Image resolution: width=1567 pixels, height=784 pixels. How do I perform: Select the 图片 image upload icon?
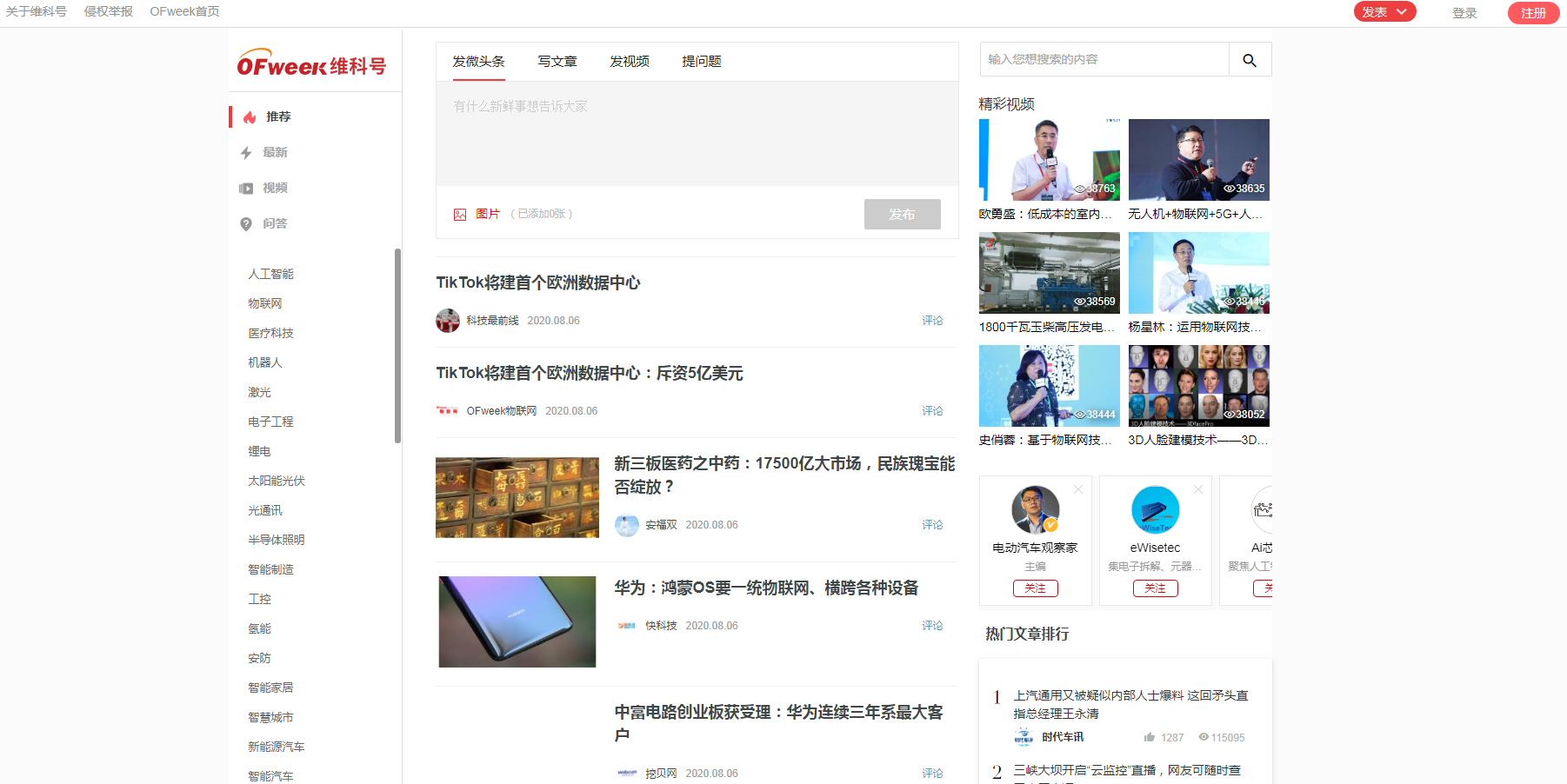click(x=459, y=214)
